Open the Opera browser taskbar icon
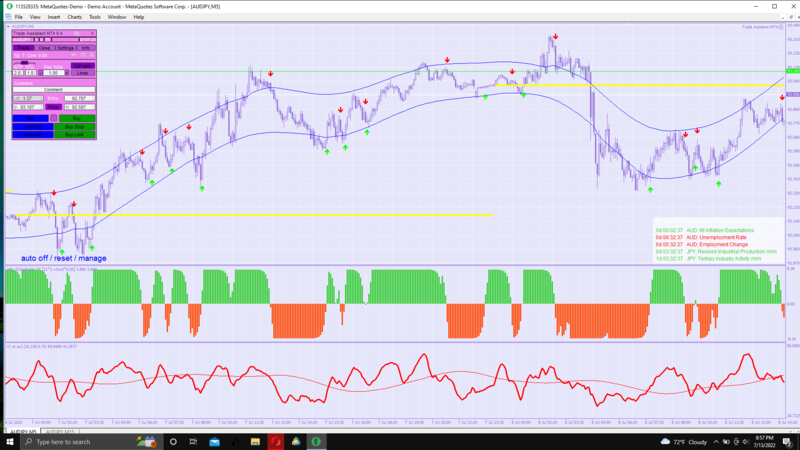The height and width of the screenshot is (450, 800). 276,441
